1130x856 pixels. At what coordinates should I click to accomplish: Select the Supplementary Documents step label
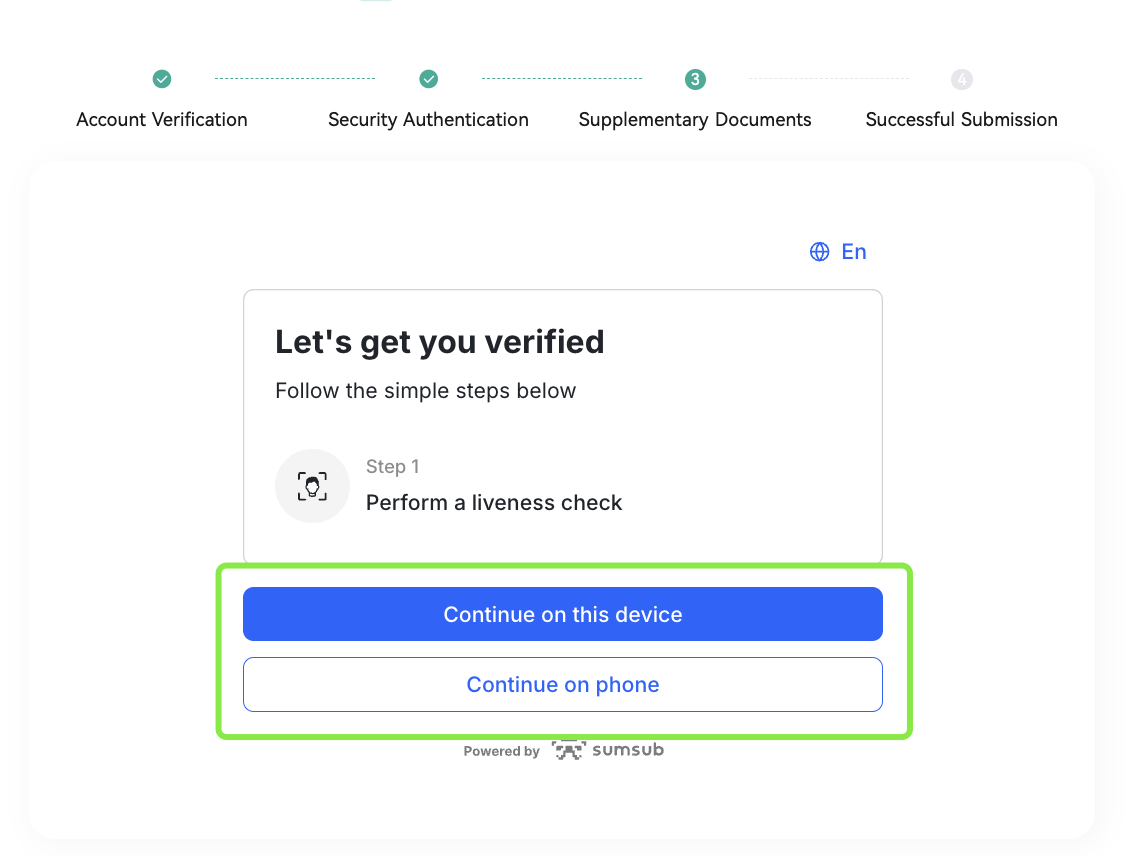coord(695,120)
